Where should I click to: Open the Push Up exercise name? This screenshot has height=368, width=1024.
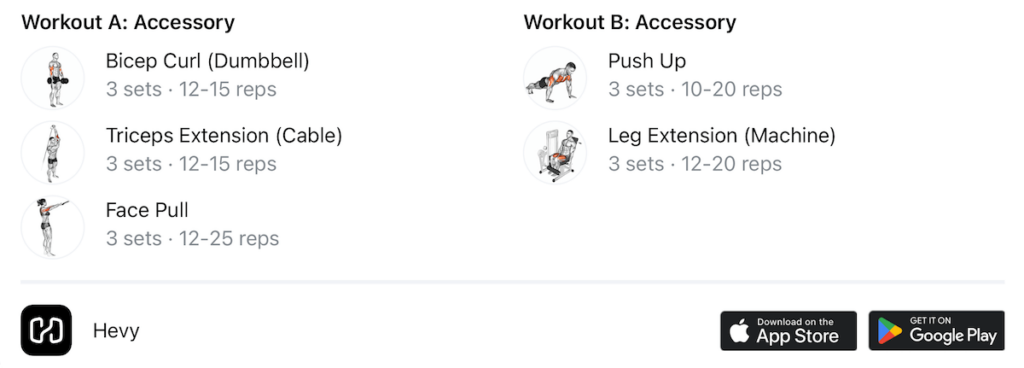(647, 62)
